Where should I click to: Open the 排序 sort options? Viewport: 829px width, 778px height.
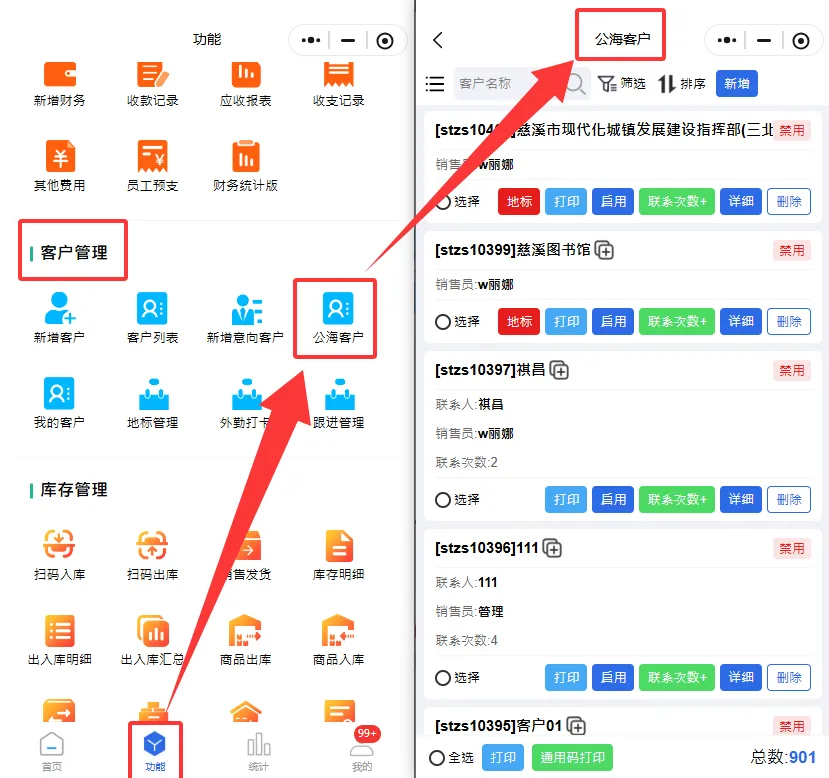point(681,84)
